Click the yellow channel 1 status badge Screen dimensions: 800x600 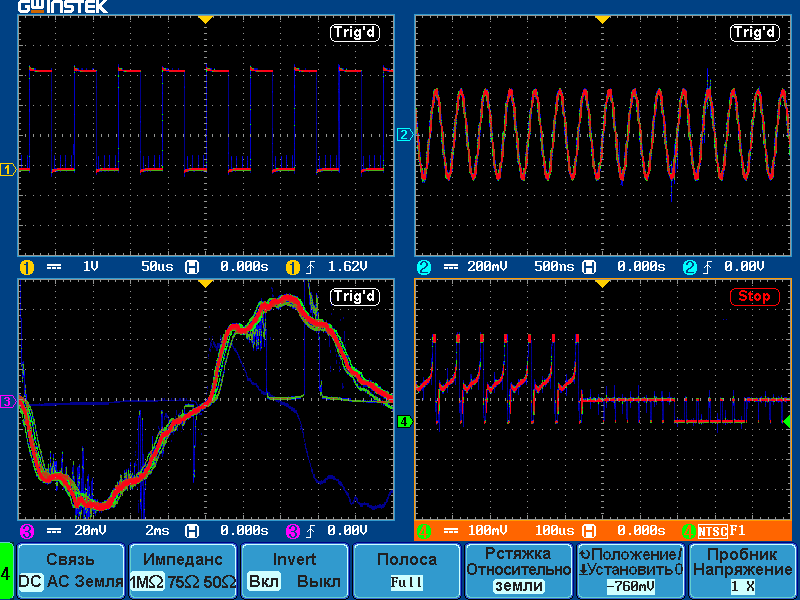[26, 267]
